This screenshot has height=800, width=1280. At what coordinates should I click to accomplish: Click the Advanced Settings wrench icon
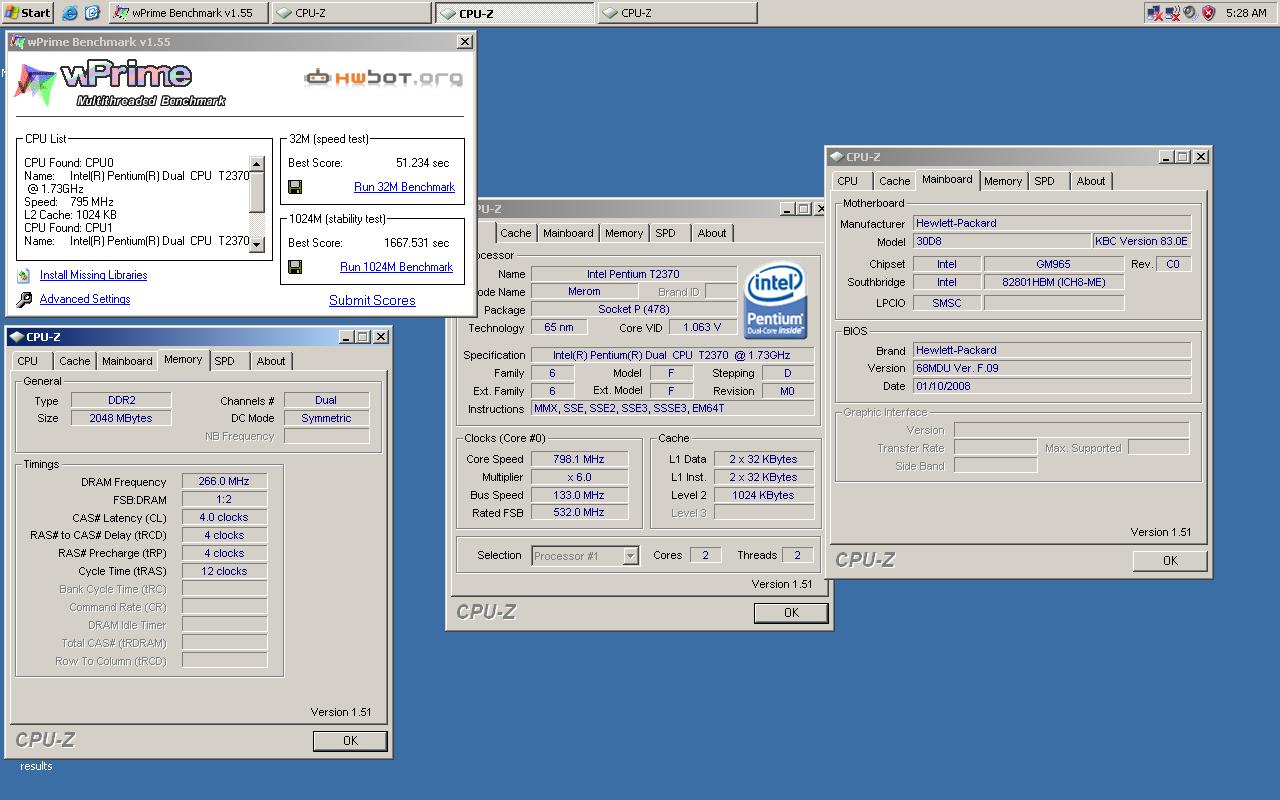click(24, 299)
